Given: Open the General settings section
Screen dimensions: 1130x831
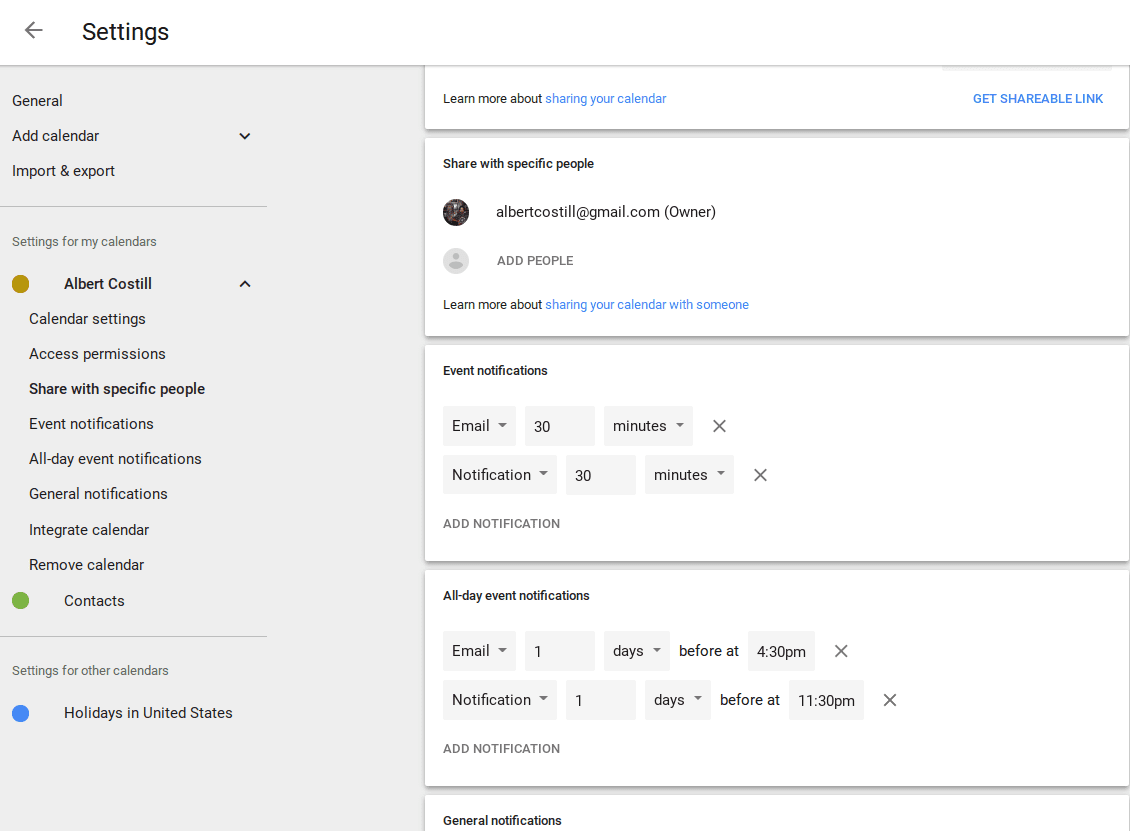Looking at the screenshot, I should coord(37,101).
